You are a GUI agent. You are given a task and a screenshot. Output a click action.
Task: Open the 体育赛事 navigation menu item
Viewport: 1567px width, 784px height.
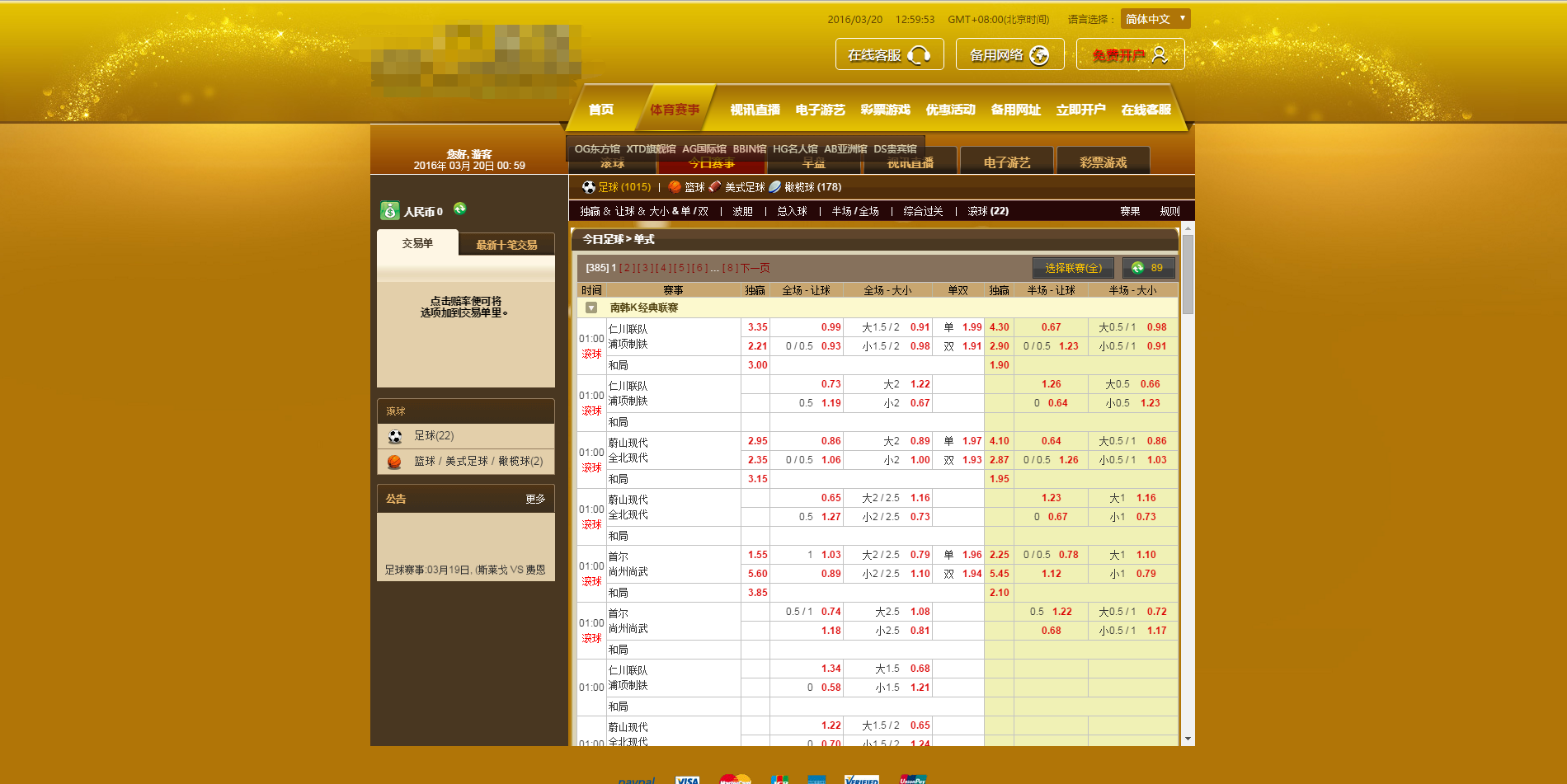pyautogui.click(x=674, y=110)
